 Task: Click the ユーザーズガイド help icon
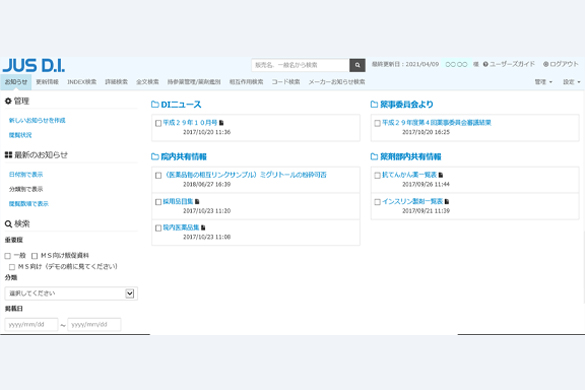485,64
